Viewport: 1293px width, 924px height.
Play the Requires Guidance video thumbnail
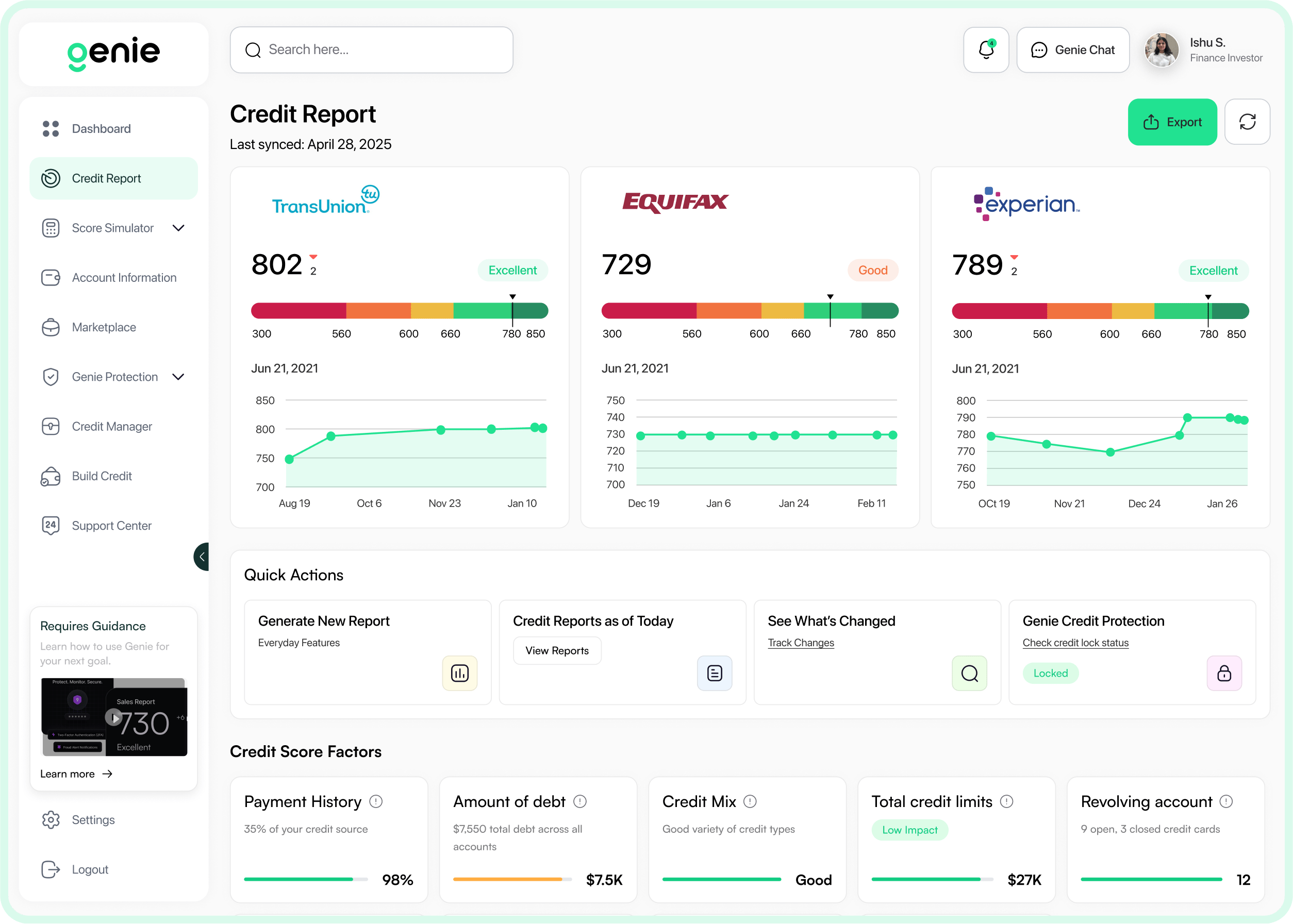114,717
